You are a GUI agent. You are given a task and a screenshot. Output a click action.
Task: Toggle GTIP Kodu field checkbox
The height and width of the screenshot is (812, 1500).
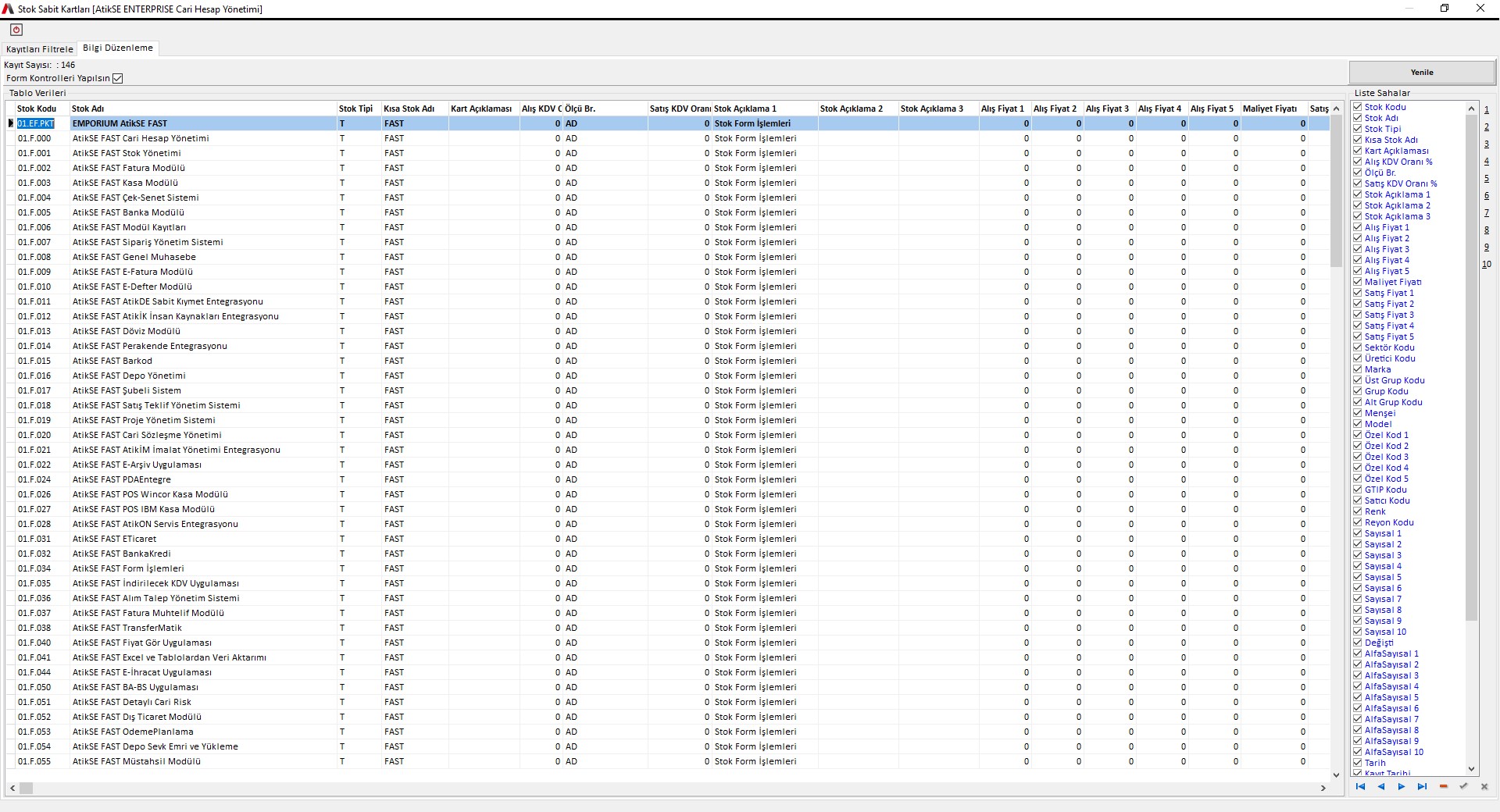coord(1358,490)
